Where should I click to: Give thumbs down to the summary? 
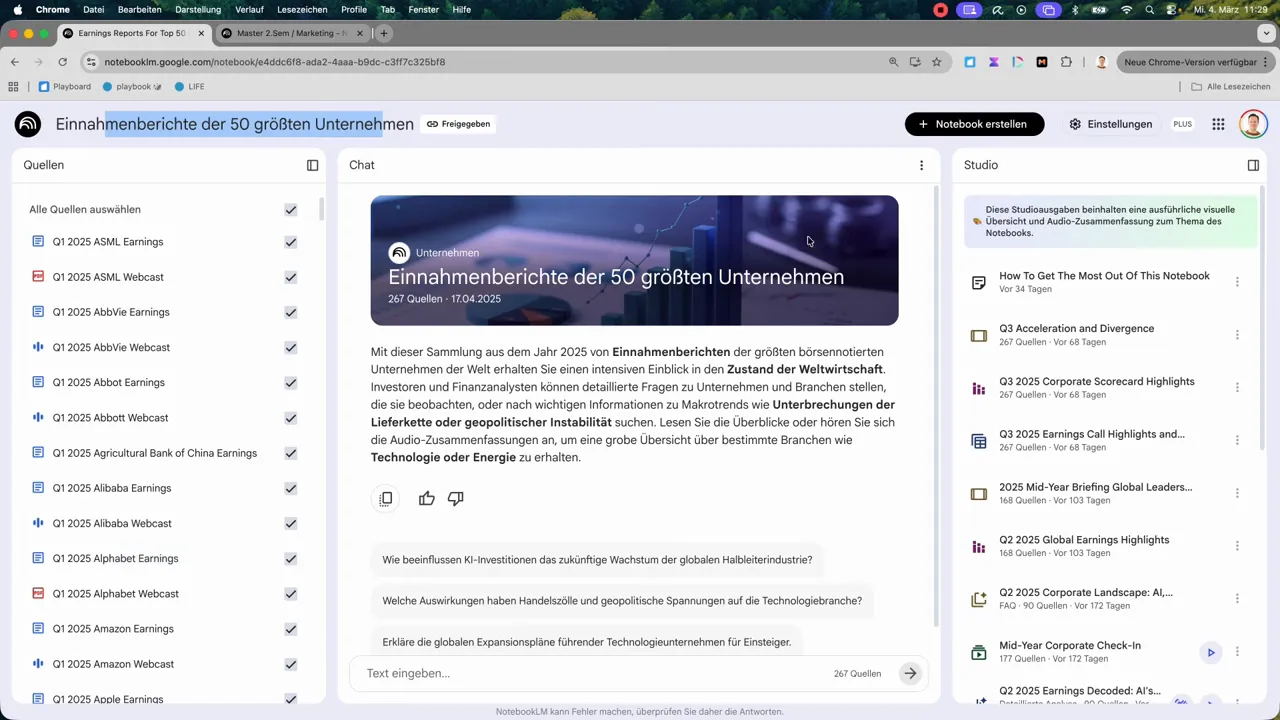[456, 499]
